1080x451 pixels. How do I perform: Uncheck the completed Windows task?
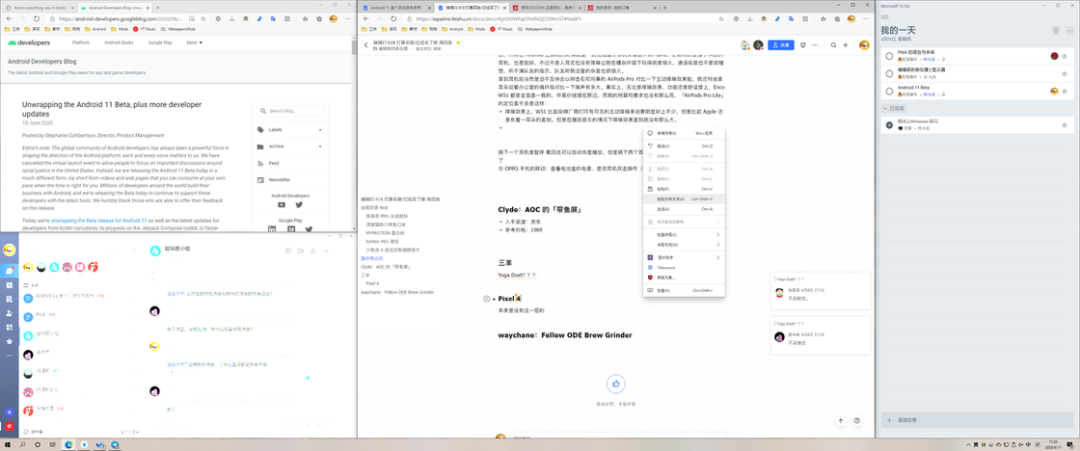[889, 125]
